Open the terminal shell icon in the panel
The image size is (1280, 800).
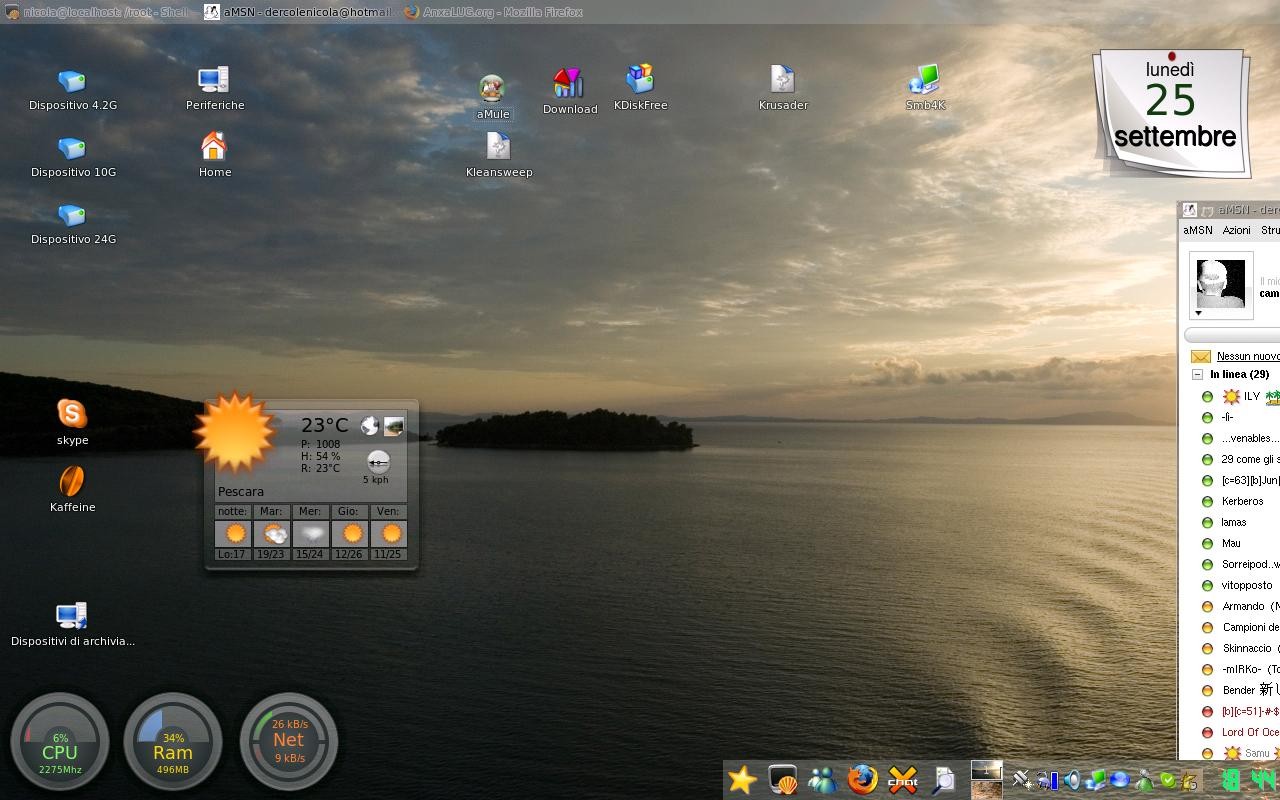pyautogui.click(x=782, y=780)
